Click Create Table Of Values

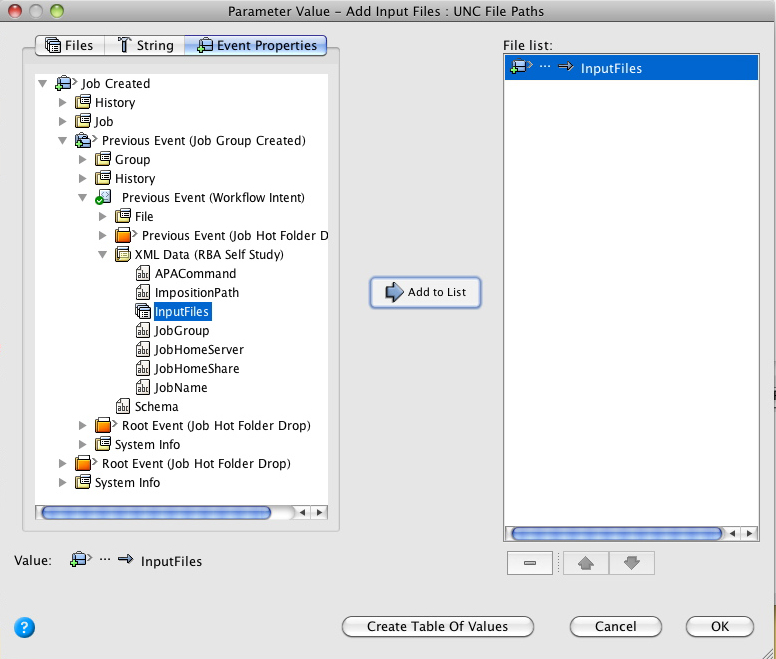tap(437, 626)
